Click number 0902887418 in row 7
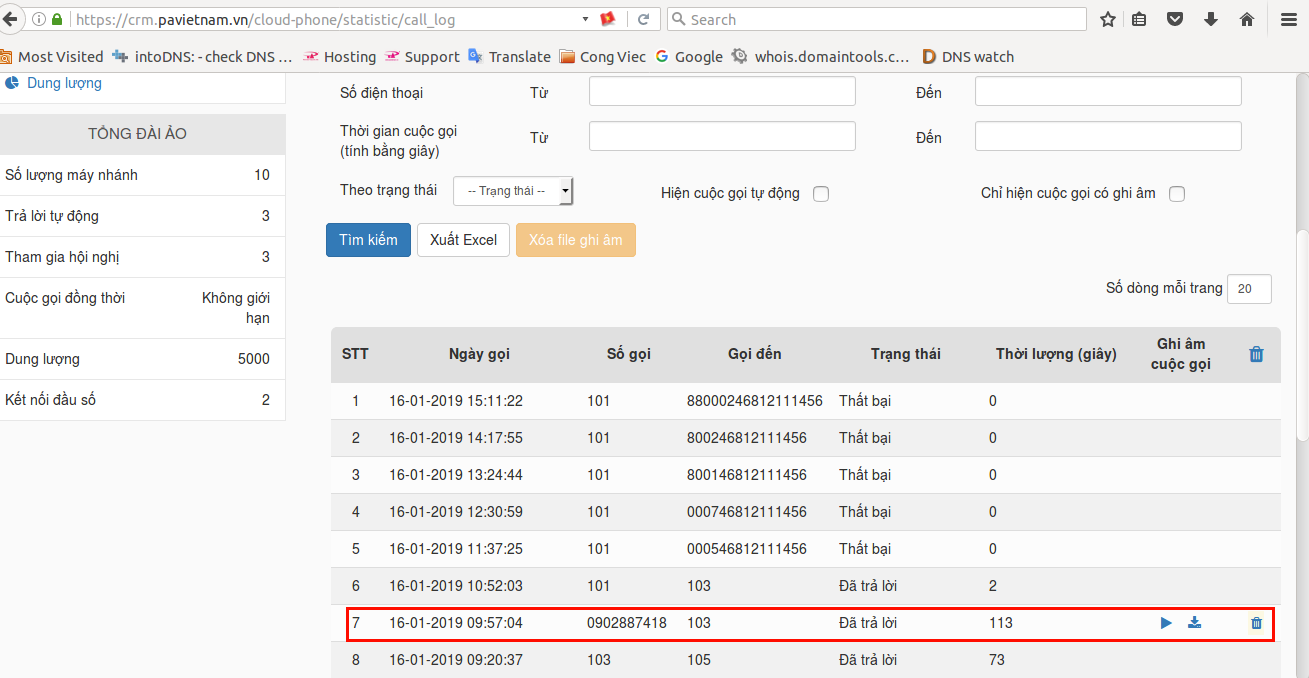The image size is (1309, 678). click(627, 623)
